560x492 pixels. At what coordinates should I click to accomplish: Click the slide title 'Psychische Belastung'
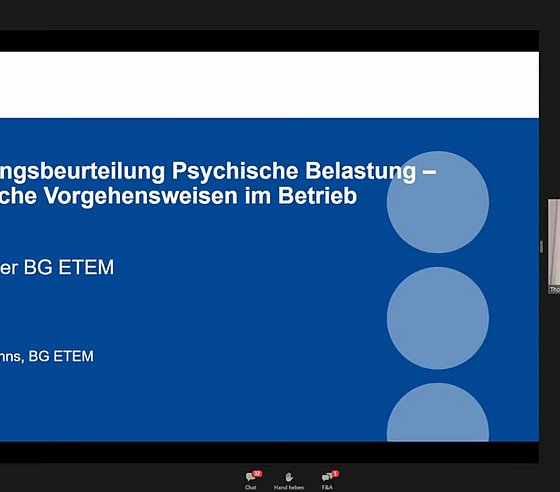[x=294, y=171]
